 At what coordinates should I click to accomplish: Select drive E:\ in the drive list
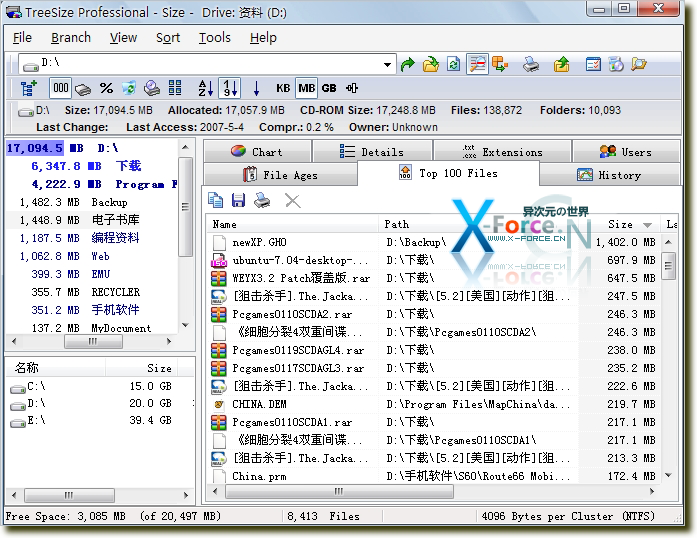(36, 420)
